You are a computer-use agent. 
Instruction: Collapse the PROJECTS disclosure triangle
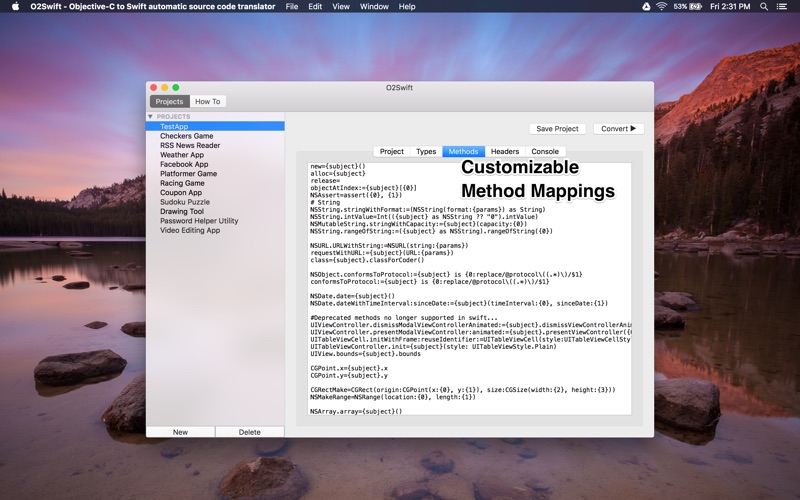[150, 117]
